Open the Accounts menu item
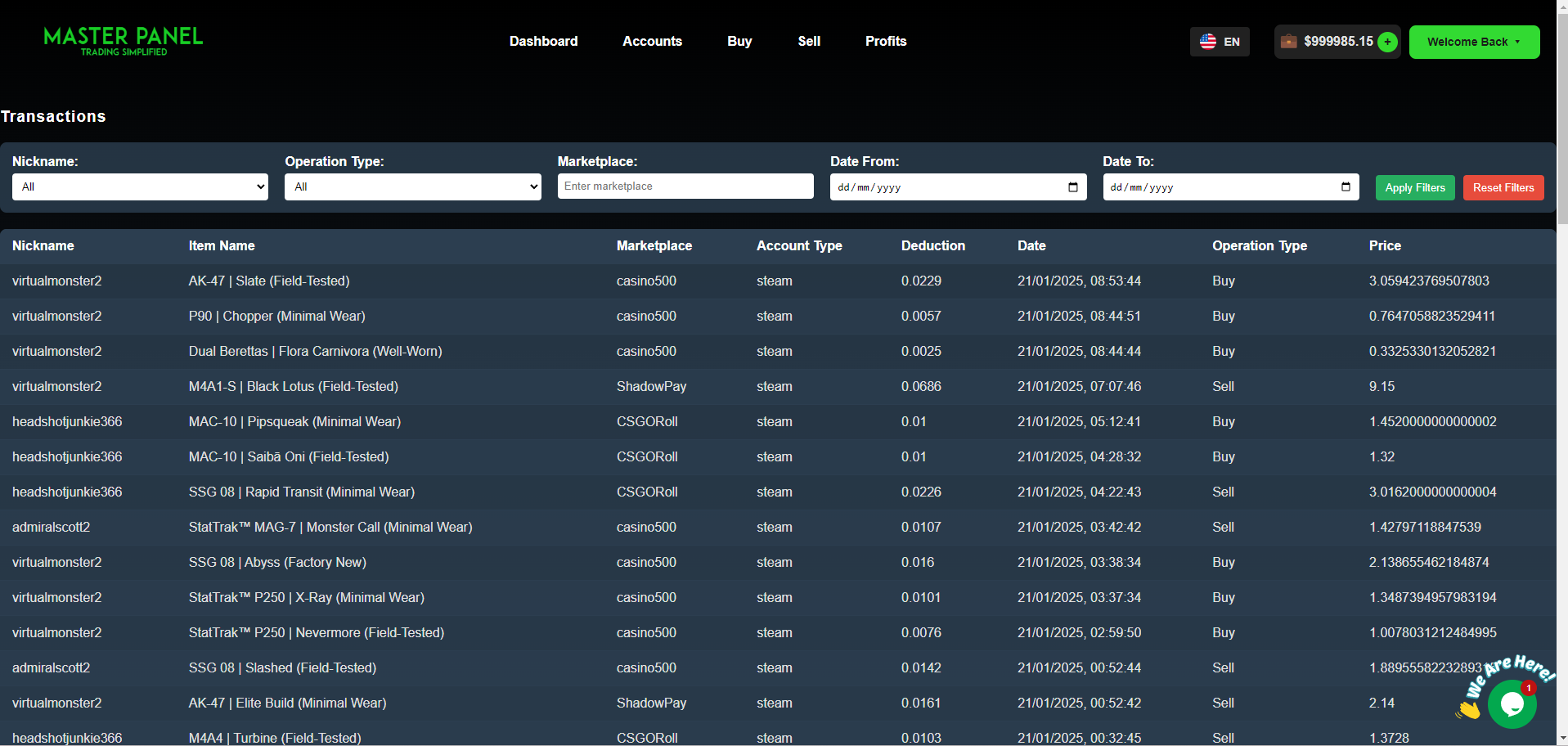Image resolution: width=1568 pixels, height=746 pixels. click(x=652, y=41)
